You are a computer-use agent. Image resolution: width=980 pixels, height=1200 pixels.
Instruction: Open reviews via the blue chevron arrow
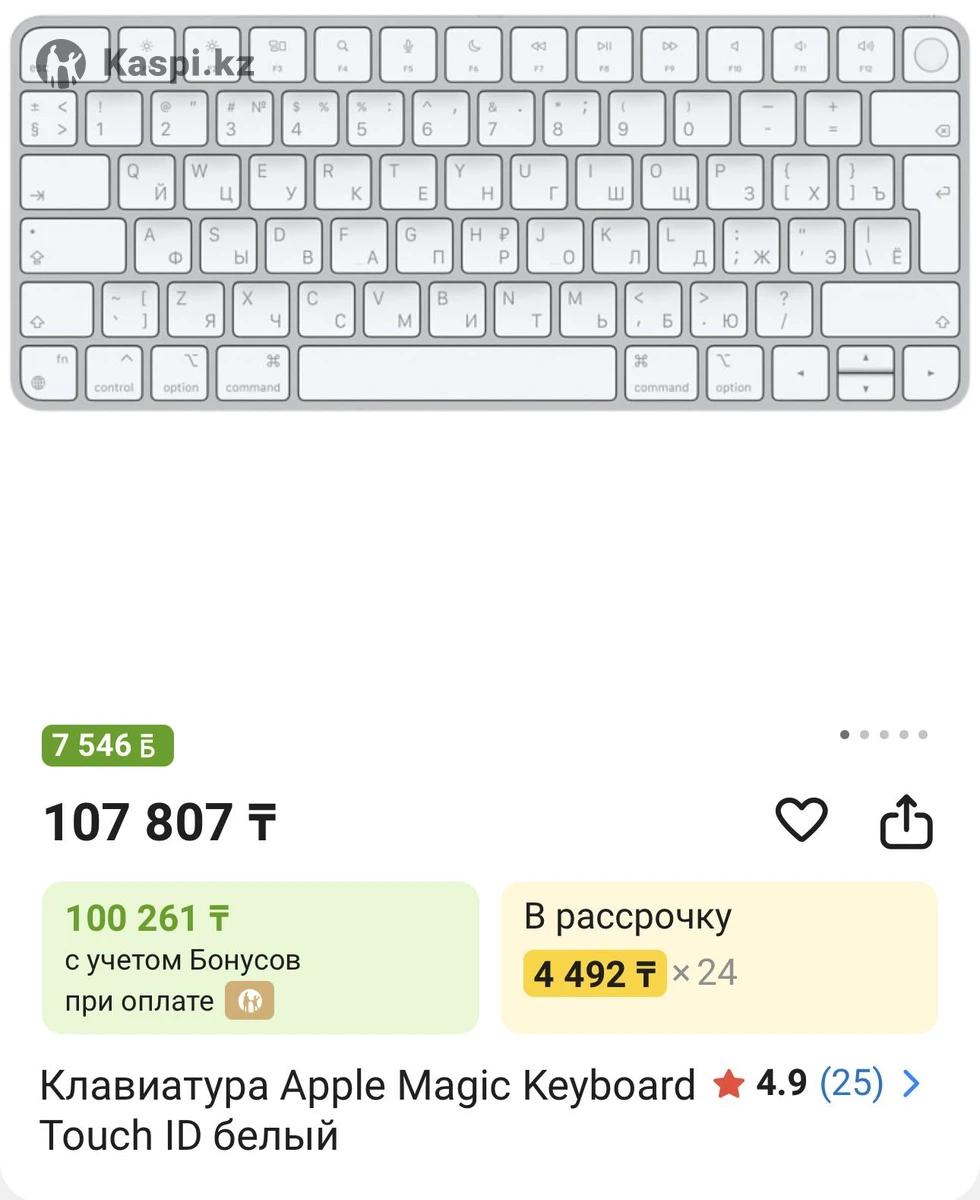coord(911,1083)
